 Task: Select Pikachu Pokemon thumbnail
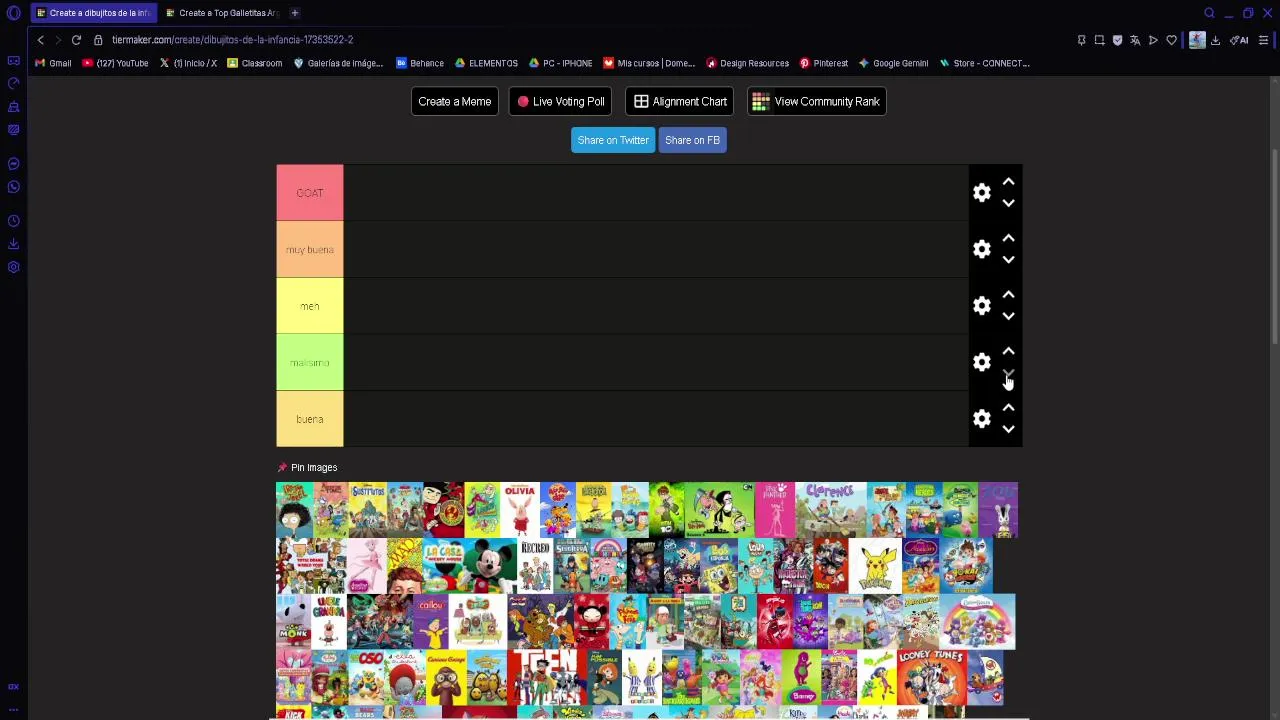(875, 566)
